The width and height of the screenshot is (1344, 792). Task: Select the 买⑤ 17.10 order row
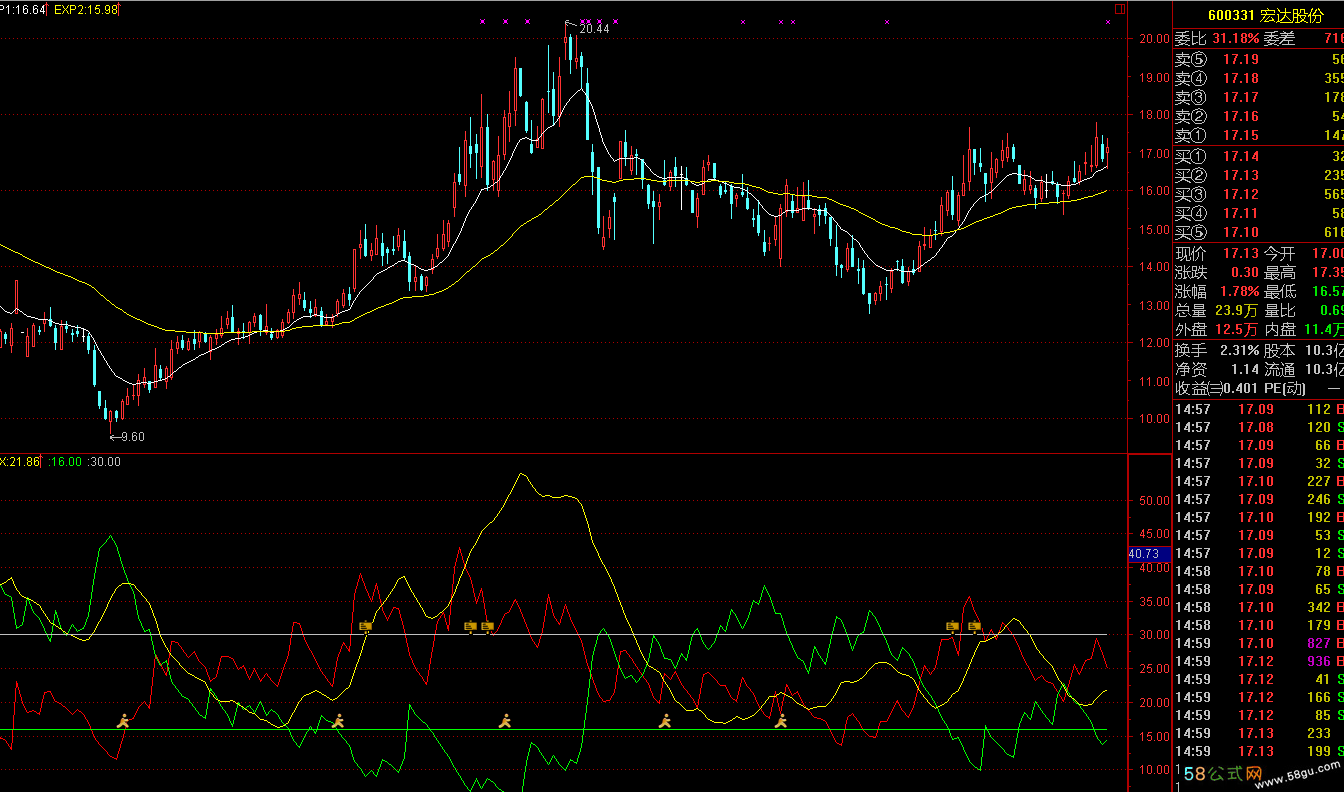tap(1259, 233)
